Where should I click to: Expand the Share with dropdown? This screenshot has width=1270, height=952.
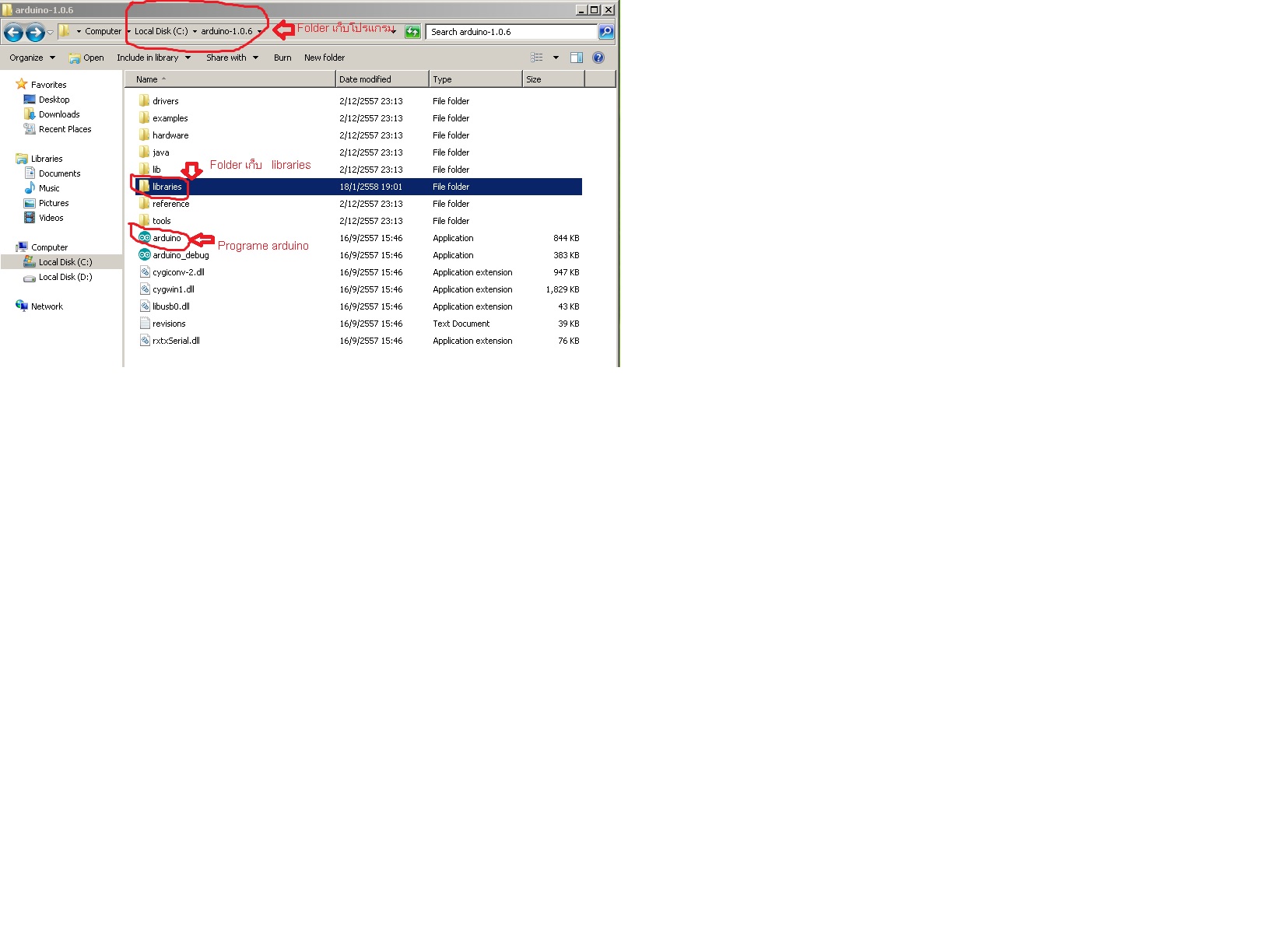point(232,58)
